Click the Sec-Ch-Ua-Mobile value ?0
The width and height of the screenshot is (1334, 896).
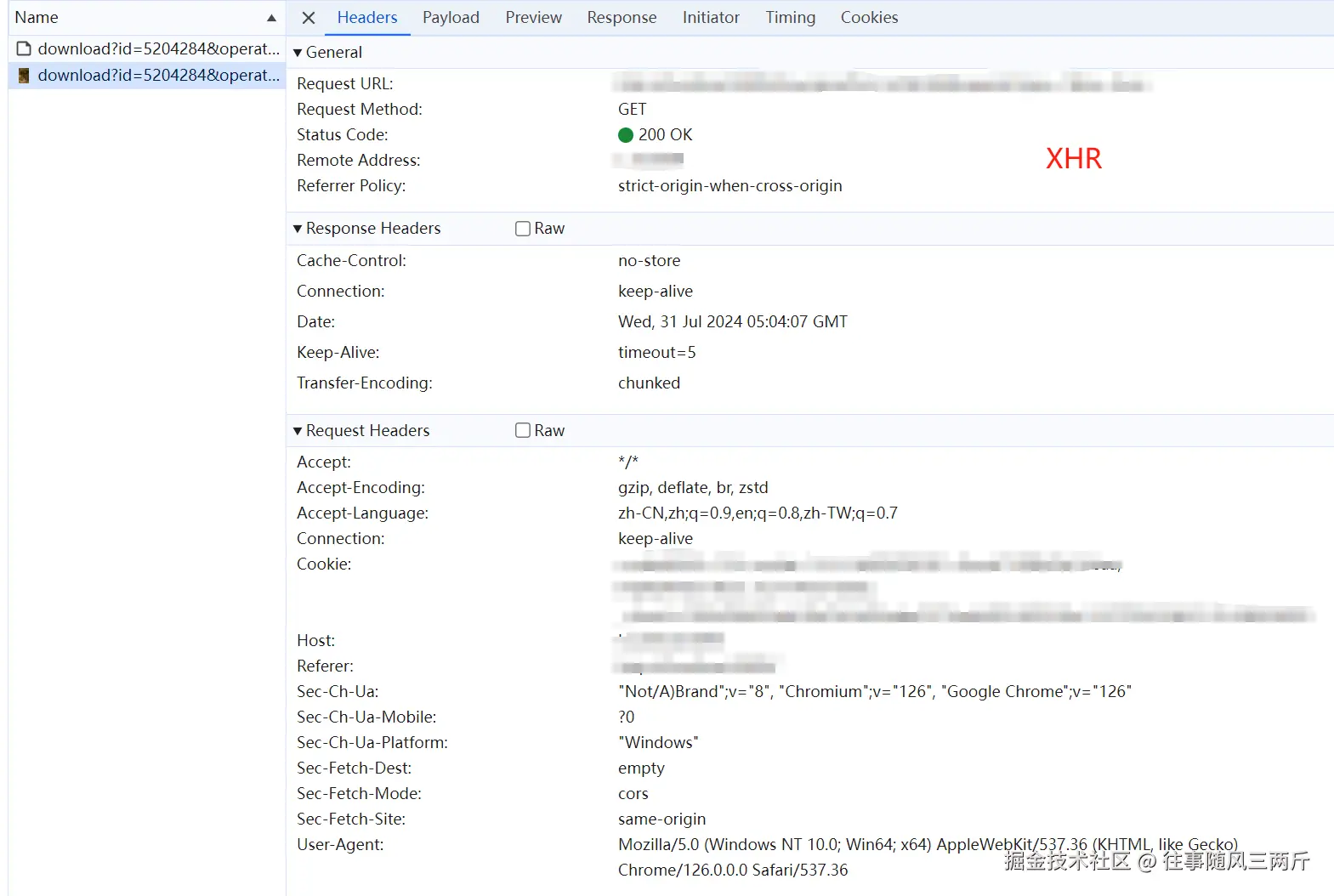[626, 717]
